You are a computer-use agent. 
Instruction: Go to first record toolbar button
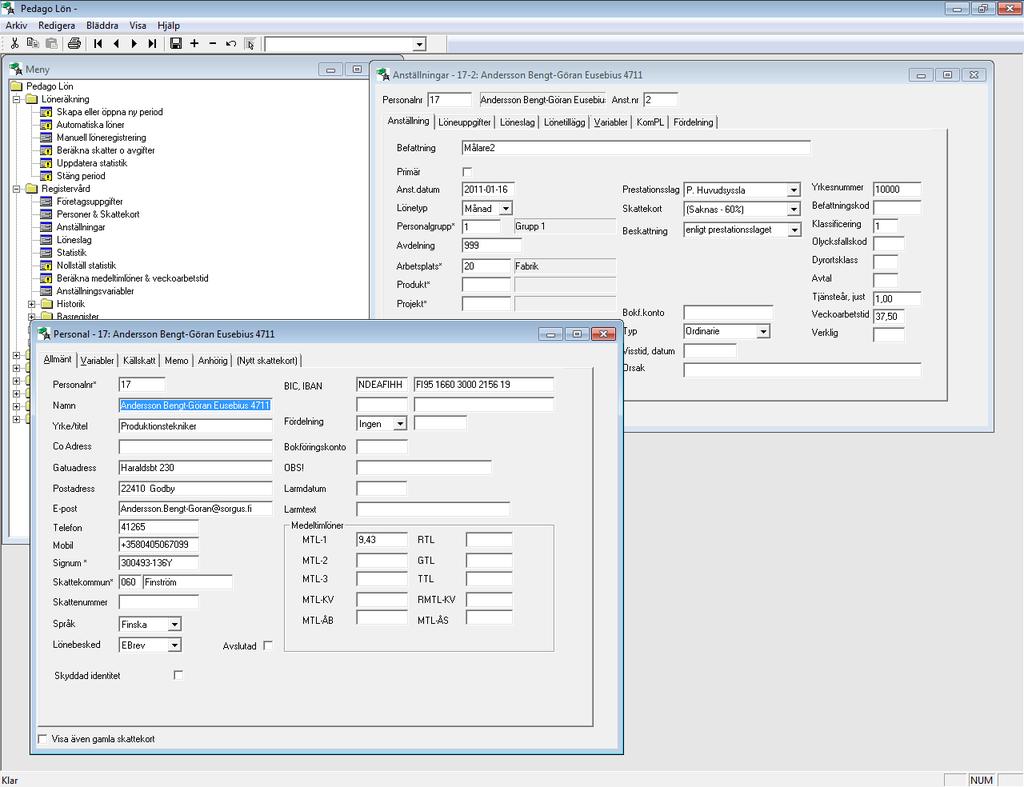[98, 44]
